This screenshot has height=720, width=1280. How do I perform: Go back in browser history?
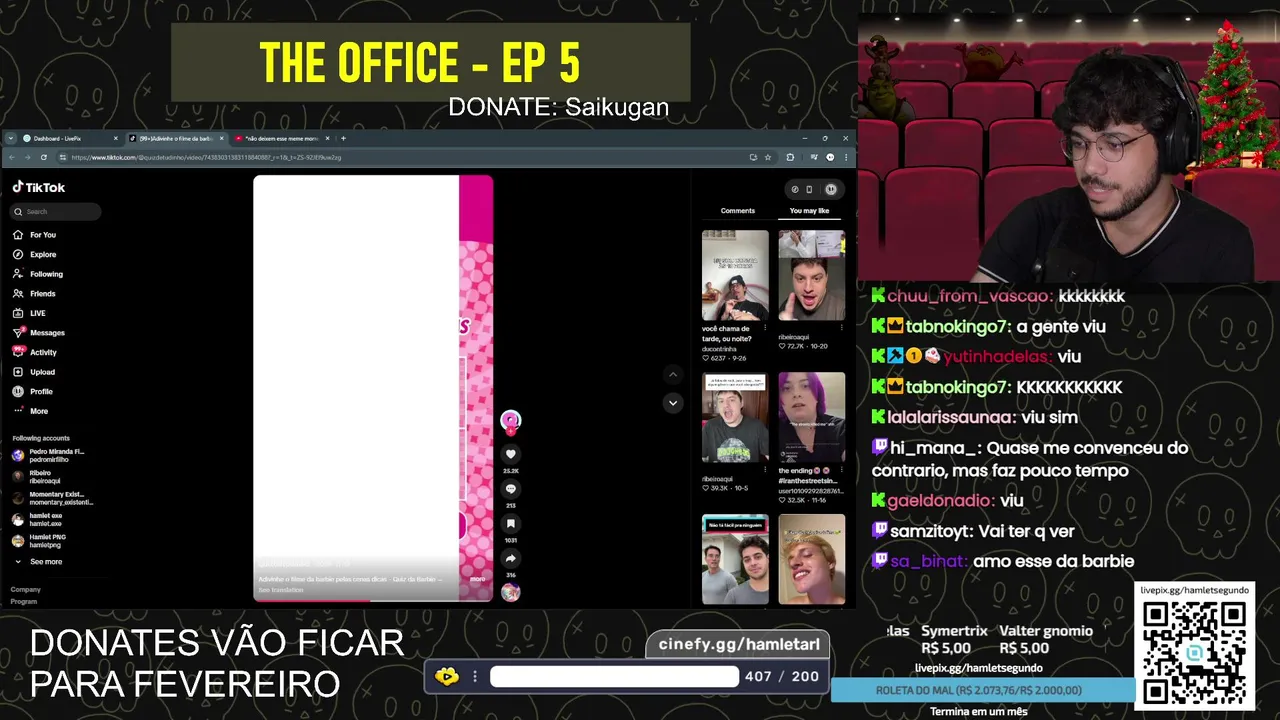pos(12,157)
